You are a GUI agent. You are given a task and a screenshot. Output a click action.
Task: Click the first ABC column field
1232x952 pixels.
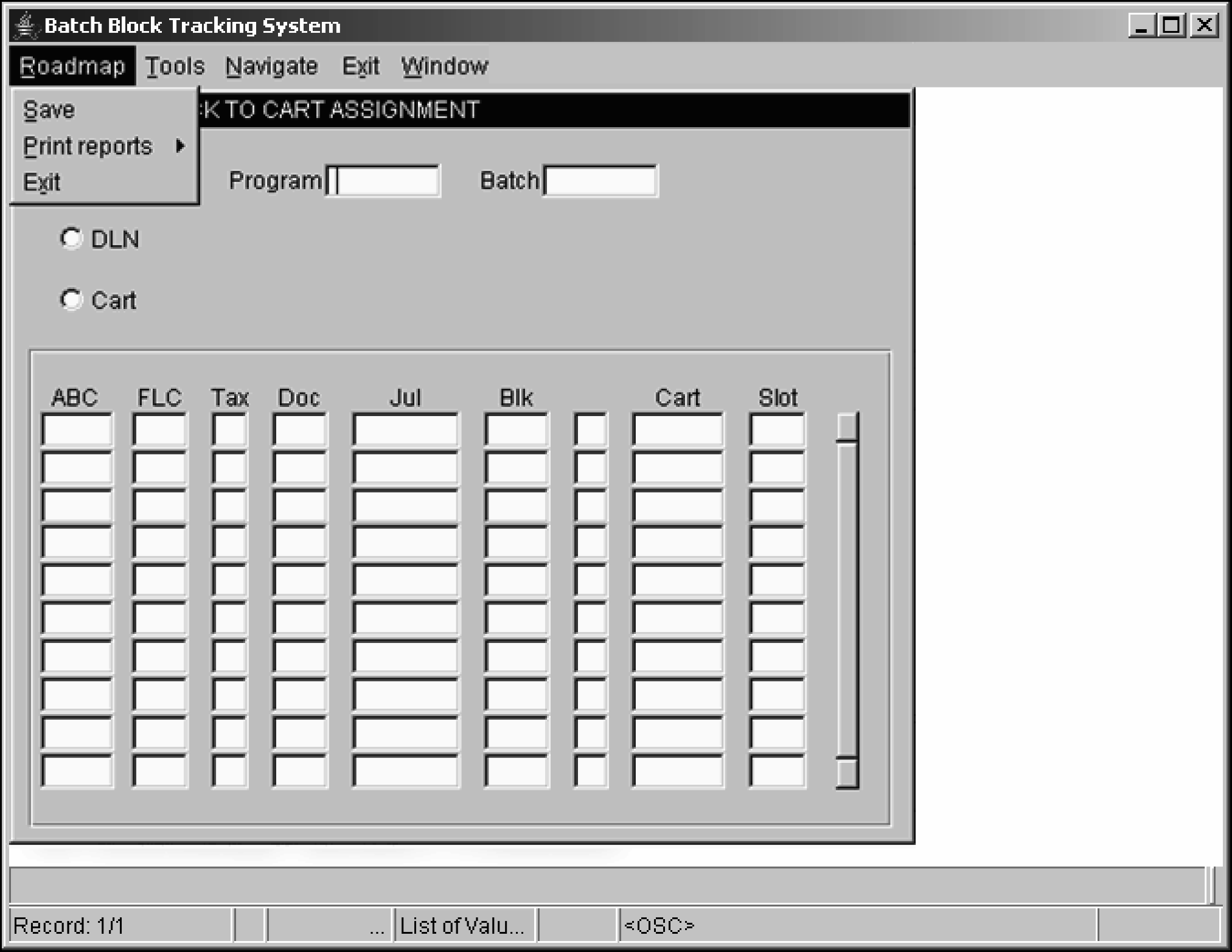[x=77, y=429]
